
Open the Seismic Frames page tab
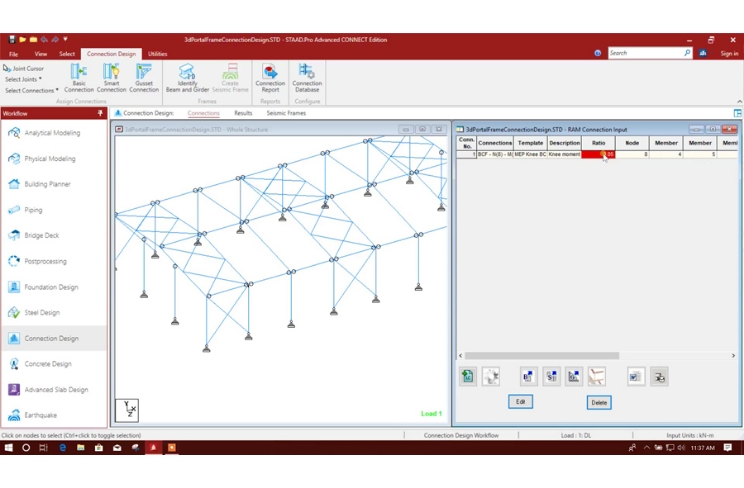(x=286, y=113)
